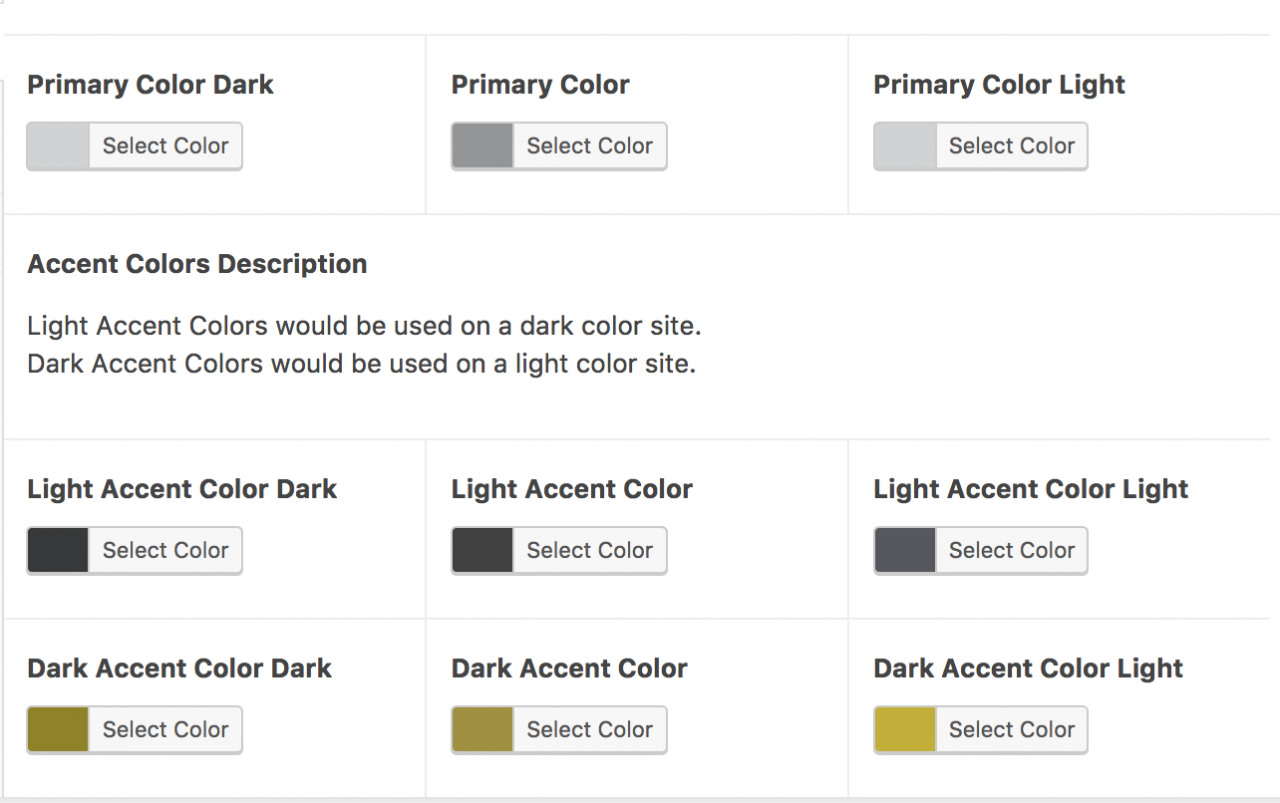
Task: Click the charcoal Light Accent Color swatch
Action: tap(482, 550)
